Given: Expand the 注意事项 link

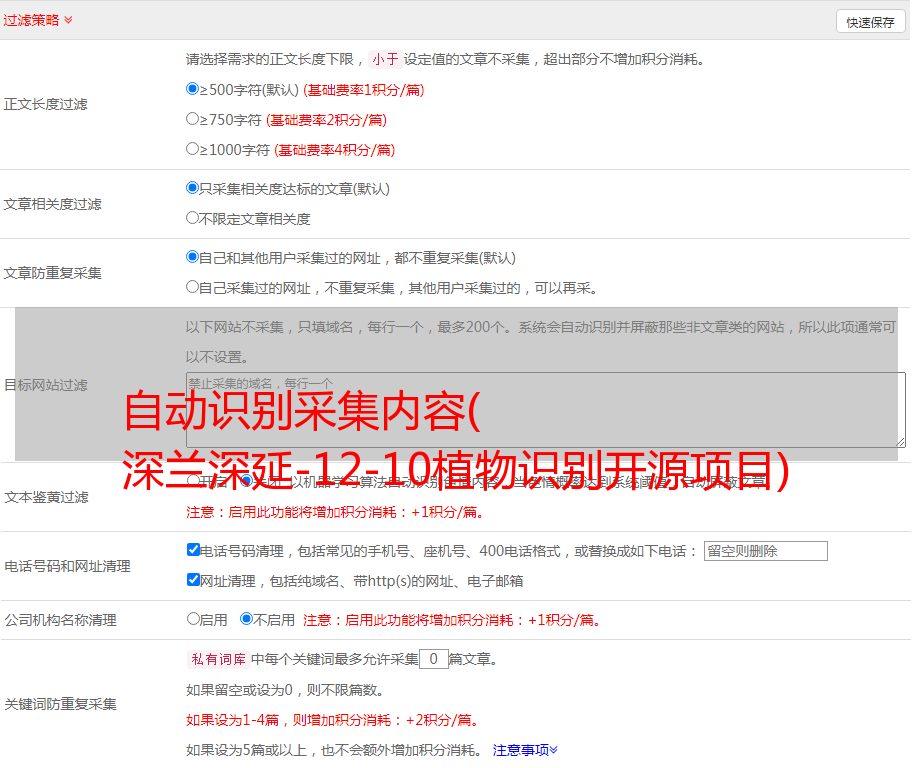Looking at the screenshot, I should (x=525, y=750).
